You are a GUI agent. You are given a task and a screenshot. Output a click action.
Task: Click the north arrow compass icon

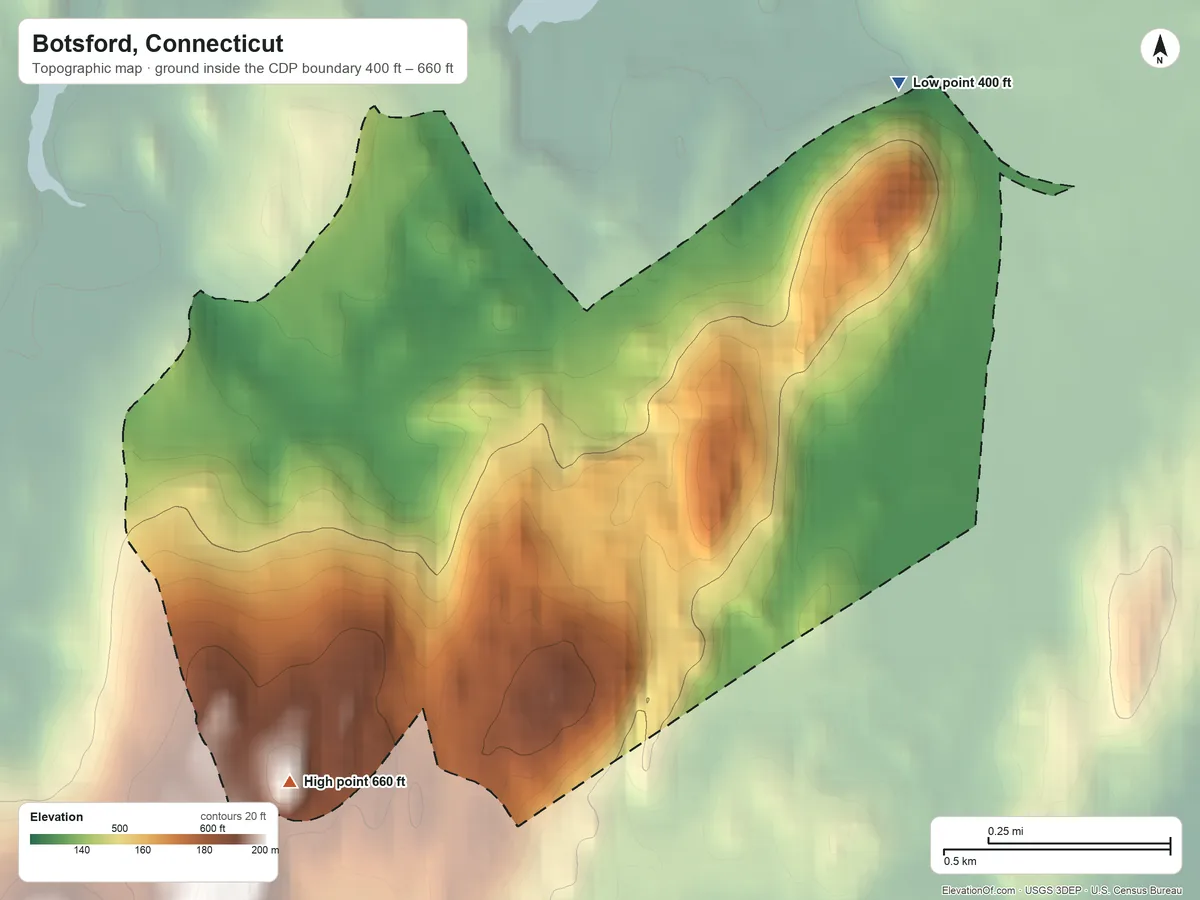[x=1160, y=49]
